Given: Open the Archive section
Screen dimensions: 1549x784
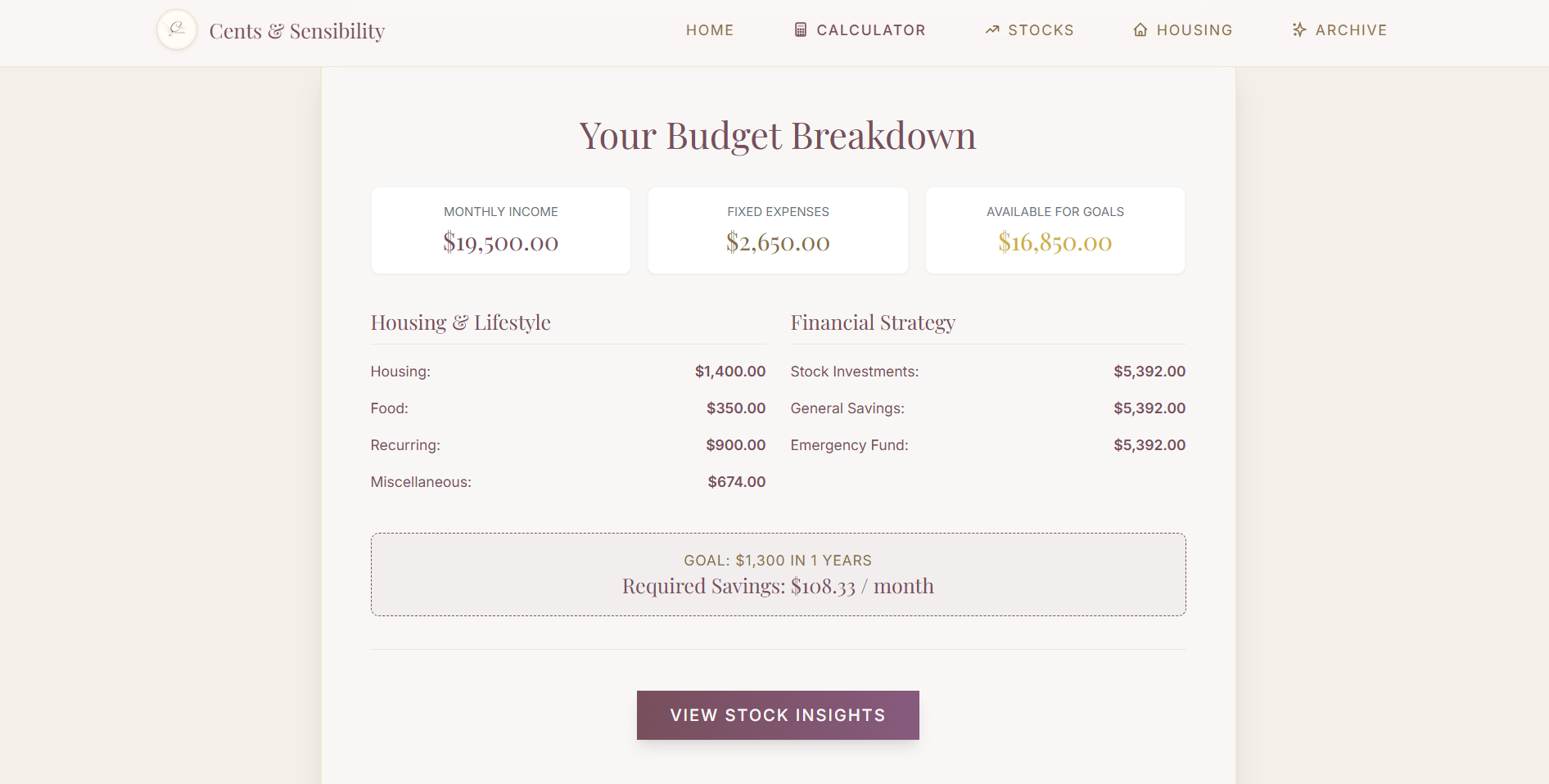Looking at the screenshot, I should [x=1350, y=30].
